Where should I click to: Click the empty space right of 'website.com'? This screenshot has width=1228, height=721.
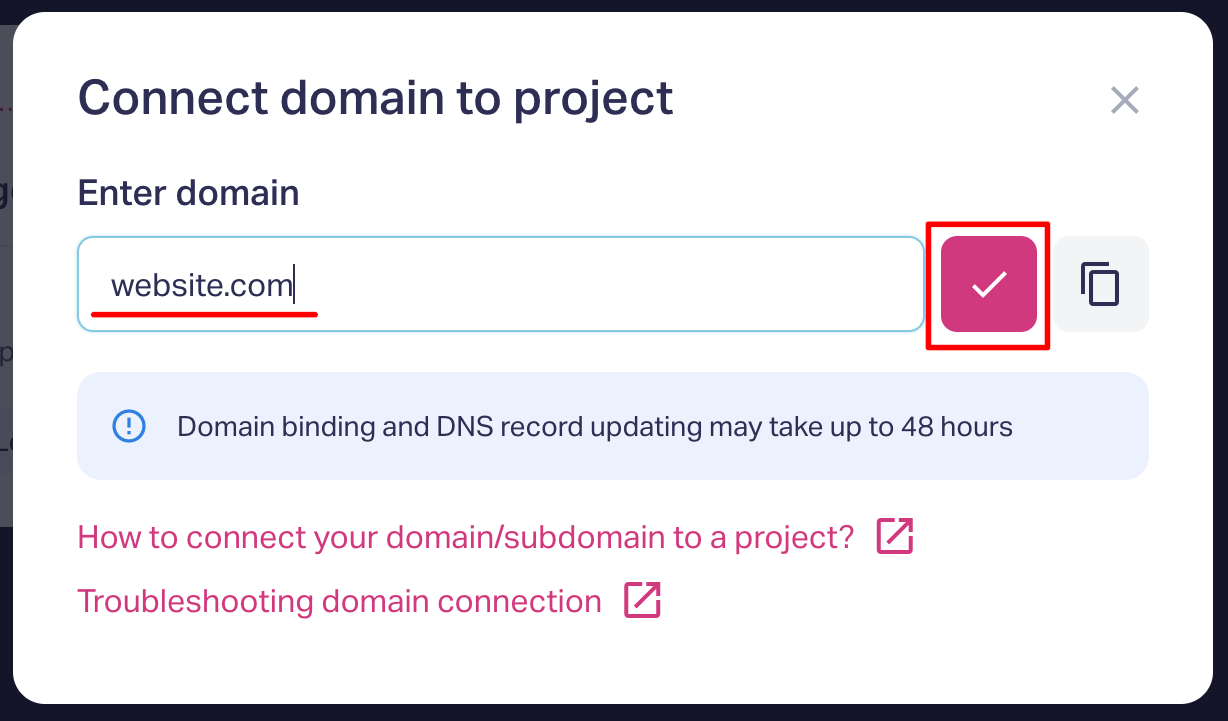[620, 285]
